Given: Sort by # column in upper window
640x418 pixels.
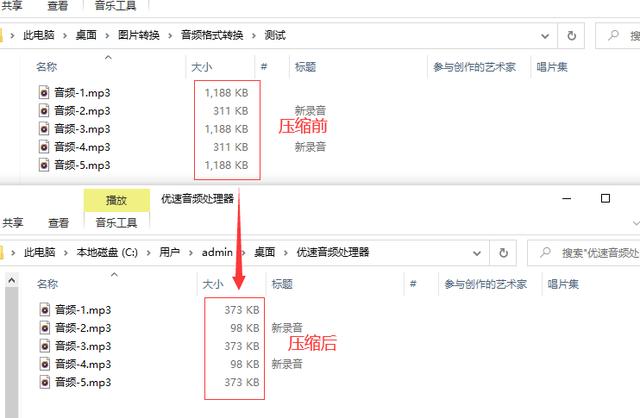Looking at the screenshot, I should [x=264, y=67].
